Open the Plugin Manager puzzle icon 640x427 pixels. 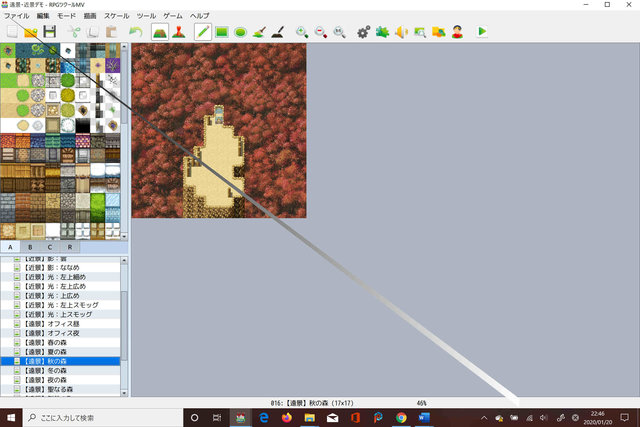click(x=382, y=32)
